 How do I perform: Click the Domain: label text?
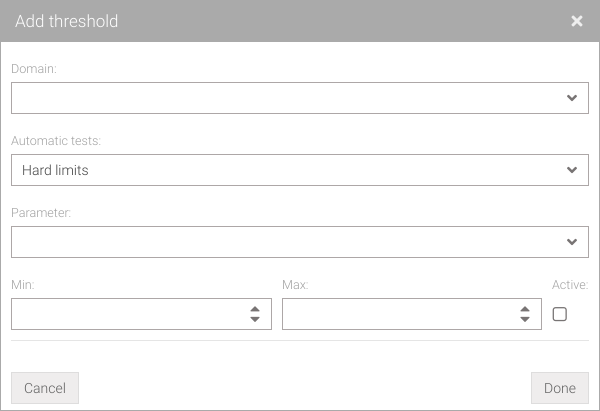pyautogui.click(x=34, y=69)
